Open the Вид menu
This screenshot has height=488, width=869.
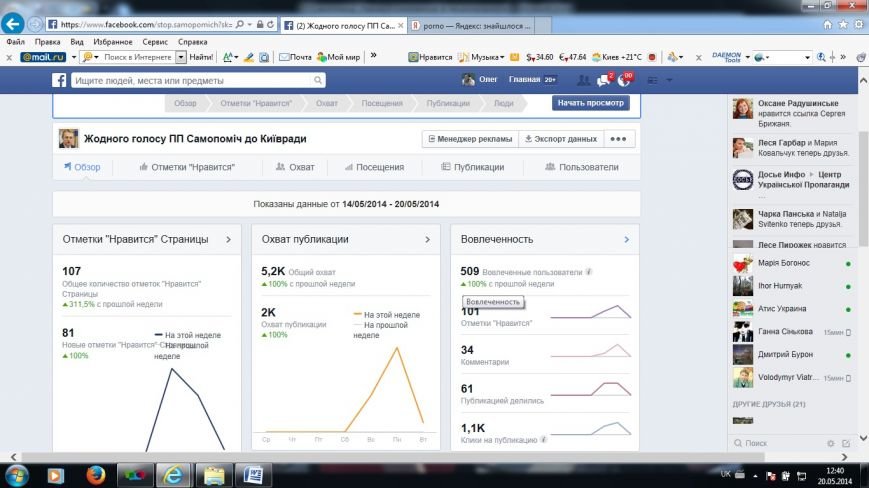(77, 42)
